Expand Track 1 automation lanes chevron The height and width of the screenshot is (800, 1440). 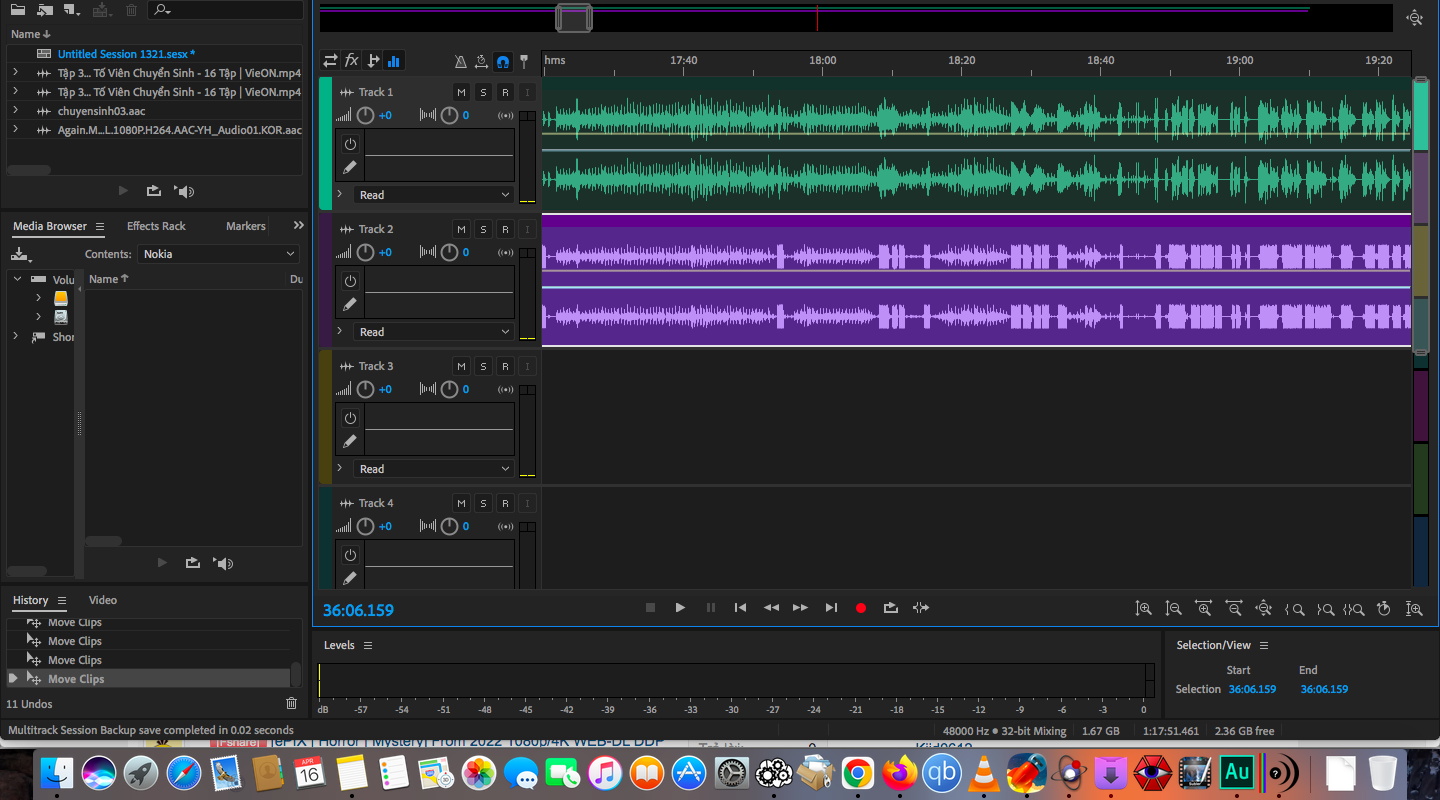340,194
